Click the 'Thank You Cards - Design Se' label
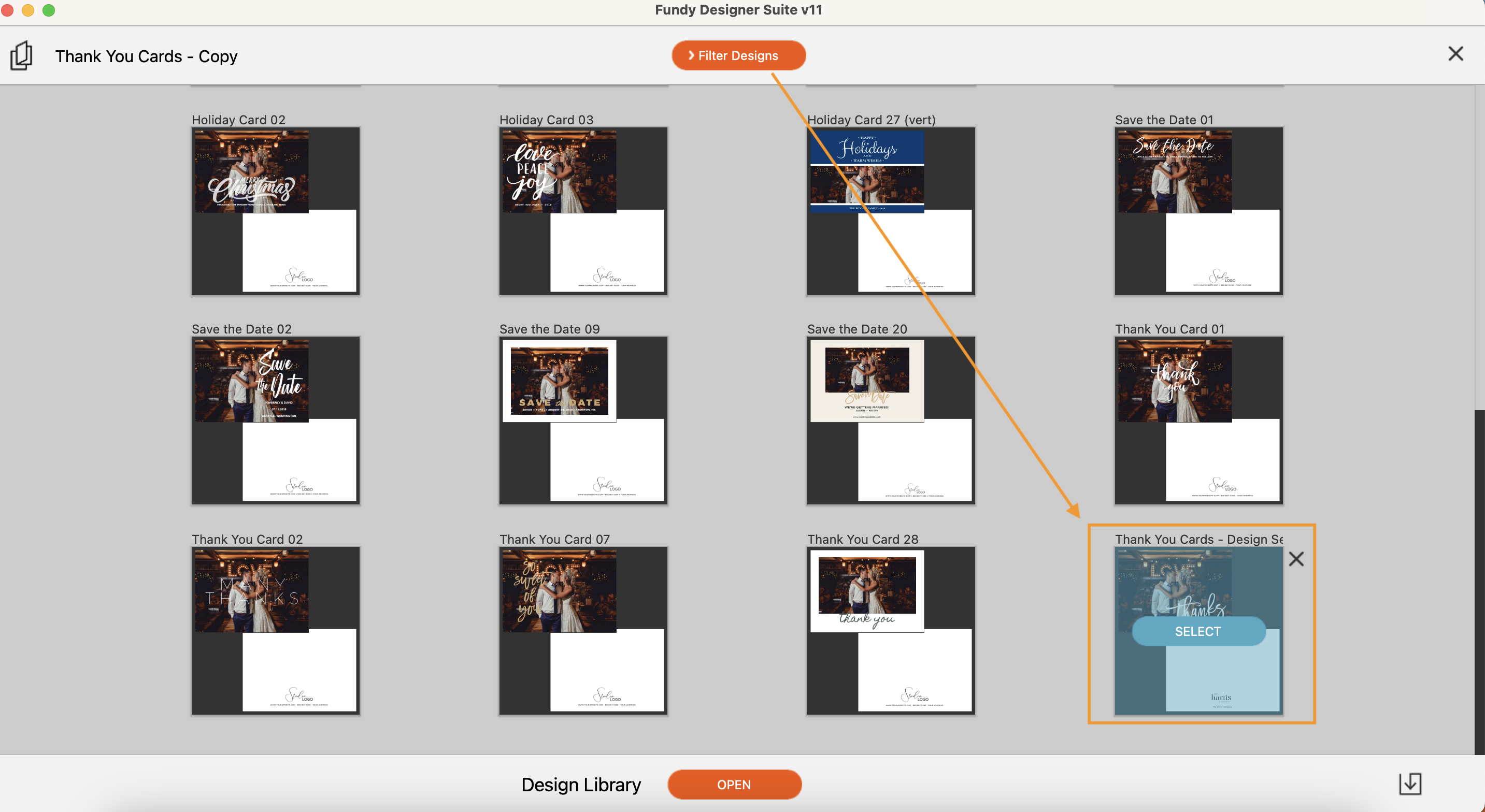This screenshot has height=812, width=1485. pyautogui.click(x=1199, y=540)
